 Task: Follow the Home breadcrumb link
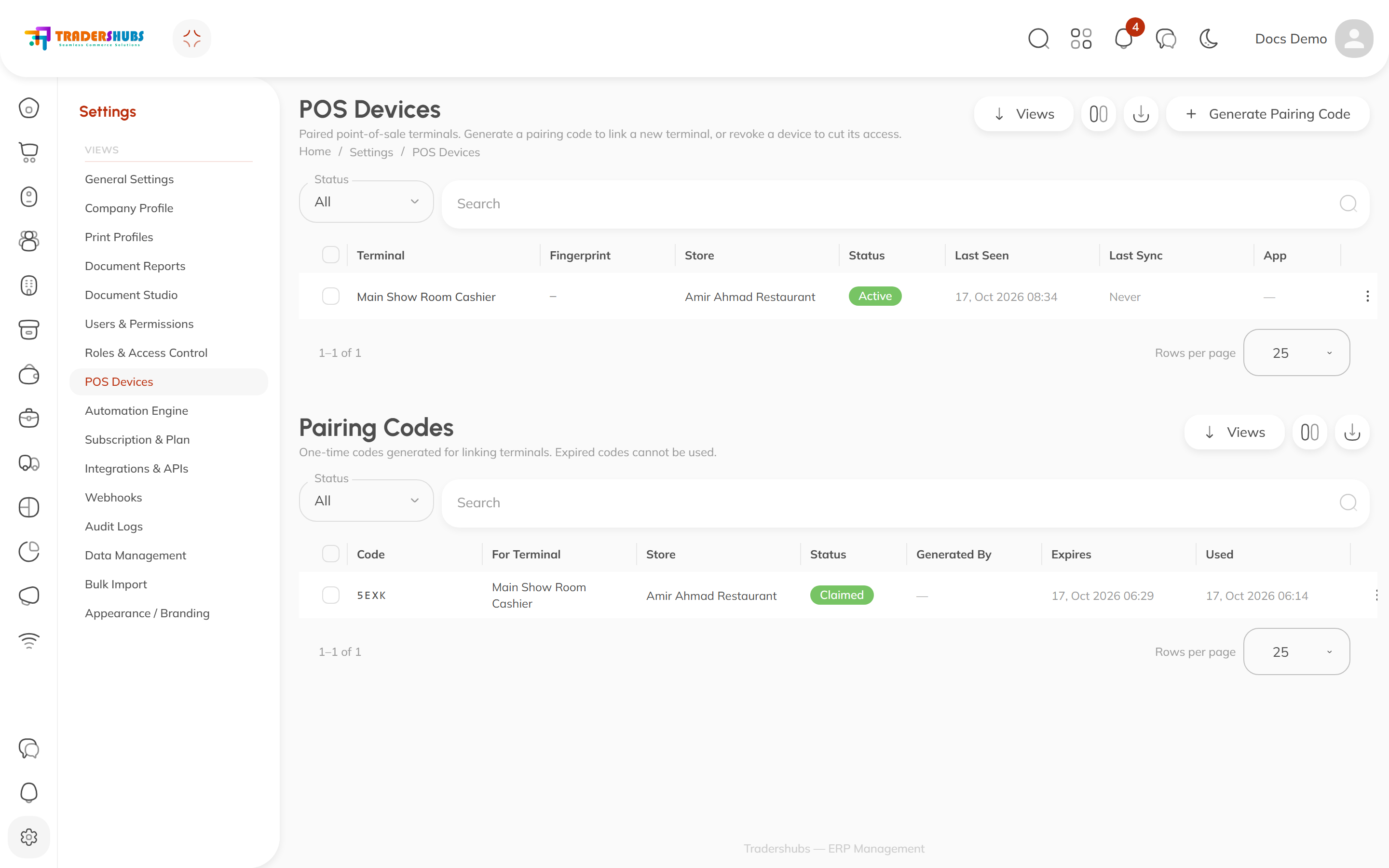tap(314, 151)
